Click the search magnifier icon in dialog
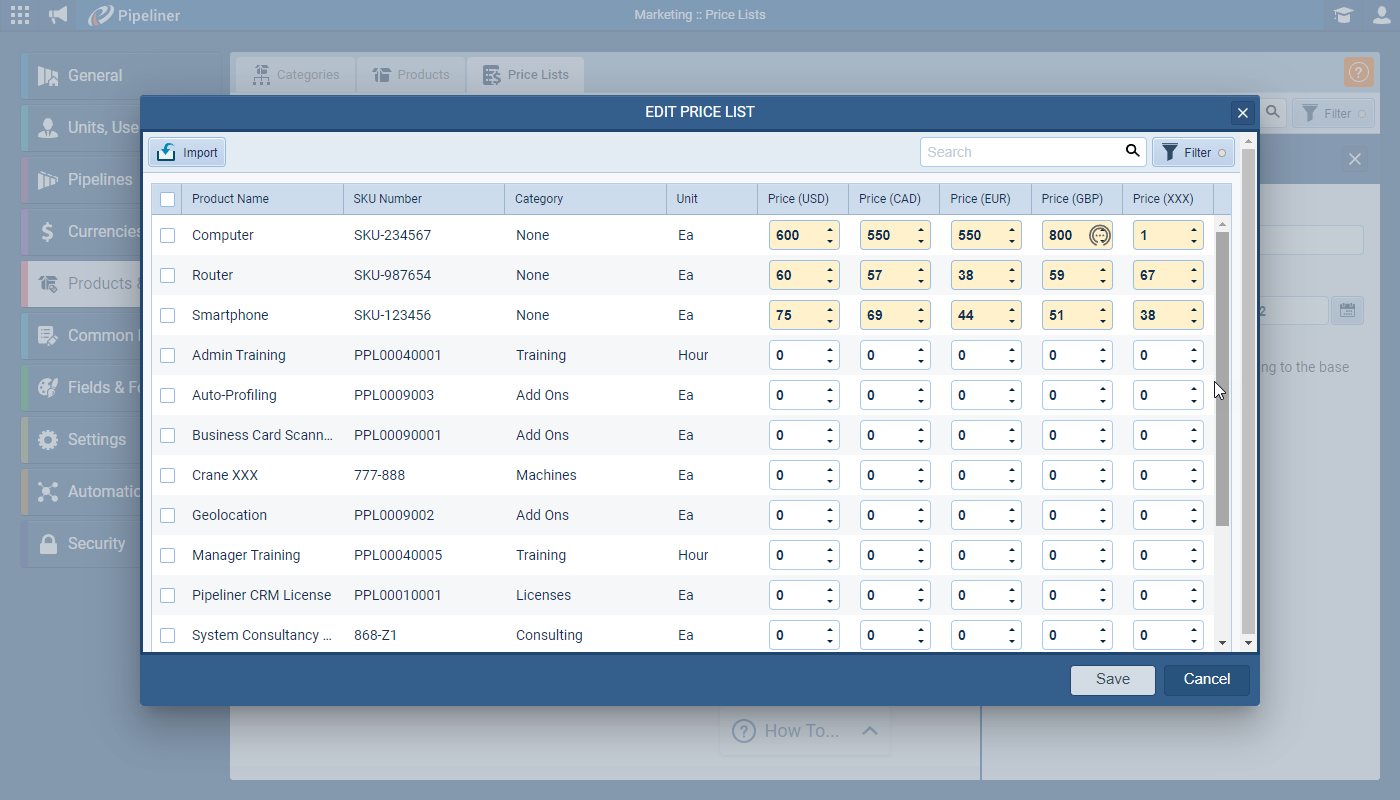Viewport: 1400px width, 800px height. tap(1132, 151)
